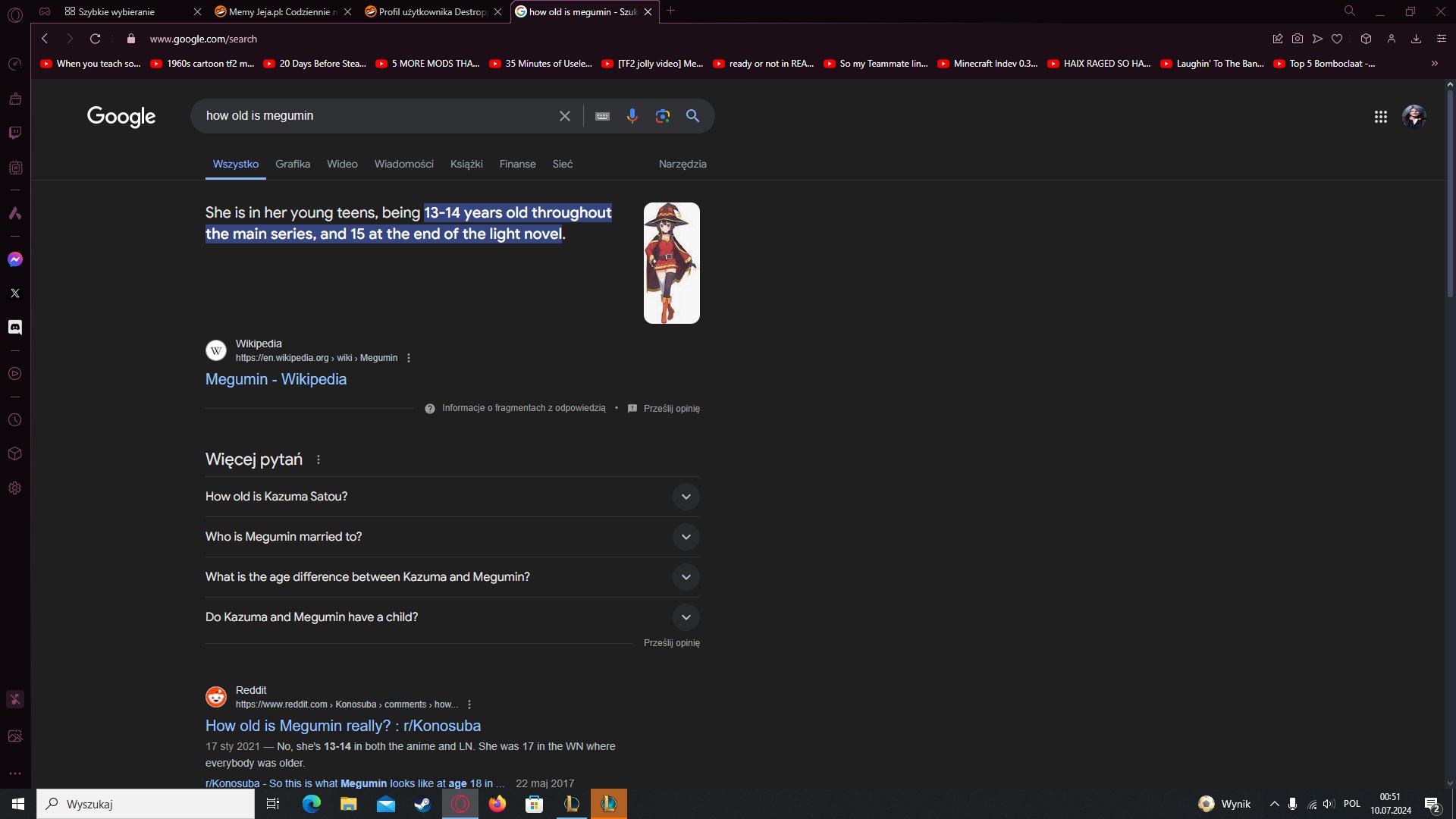Click the address bar URL
The height and width of the screenshot is (819, 1456).
tap(203, 39)
